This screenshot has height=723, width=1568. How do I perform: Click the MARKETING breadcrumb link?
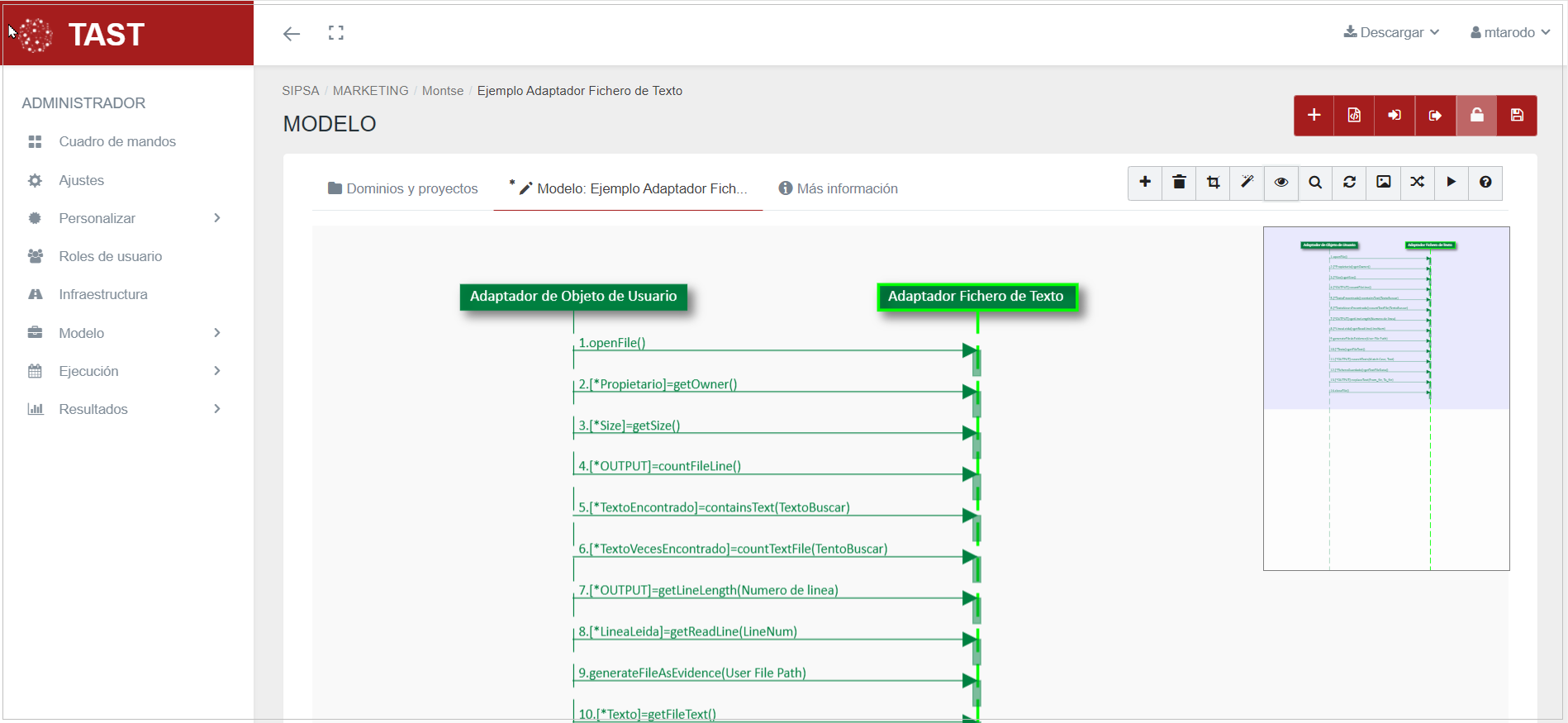[370, 91]
